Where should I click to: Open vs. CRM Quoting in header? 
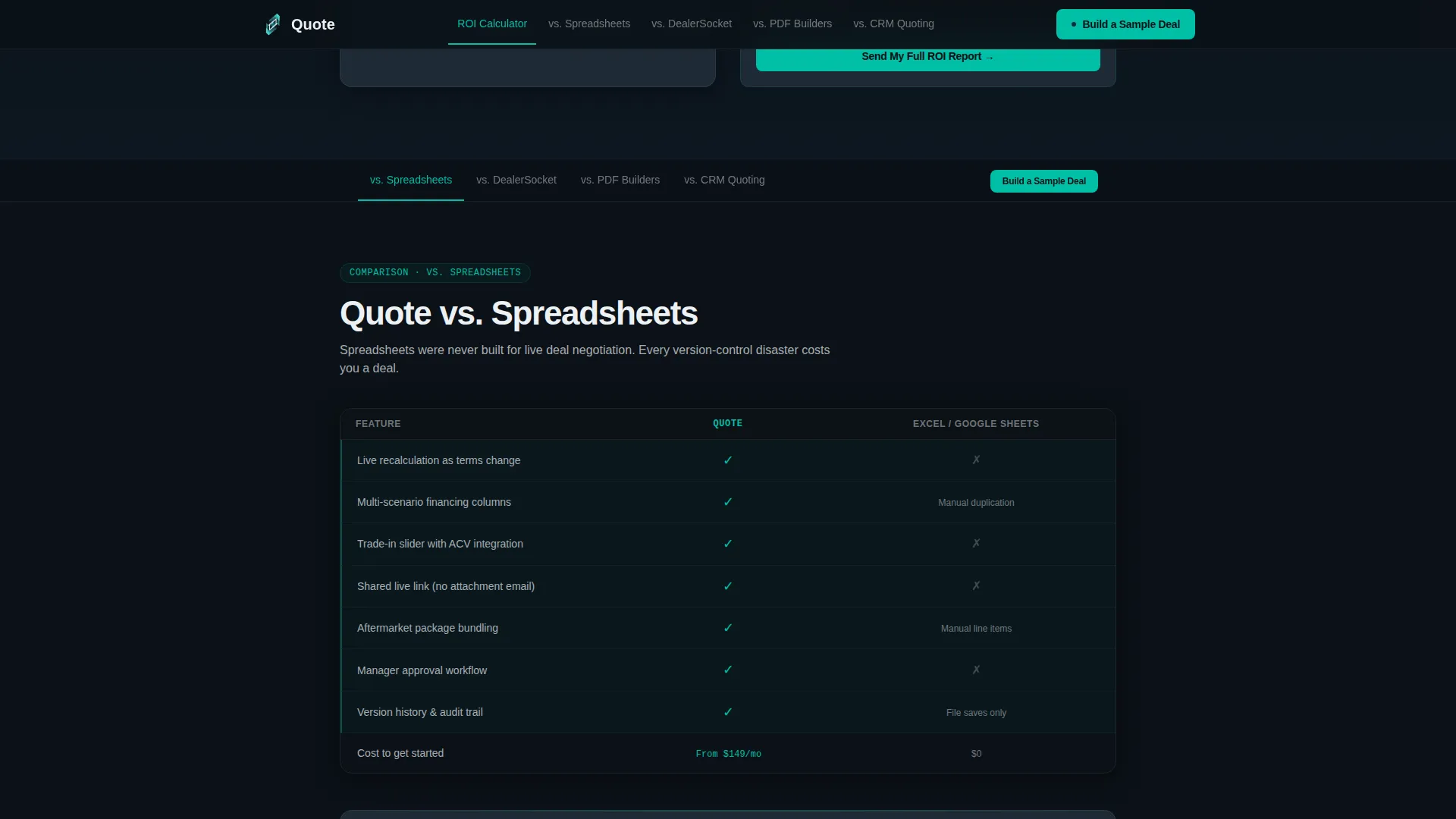click(893, 24)
